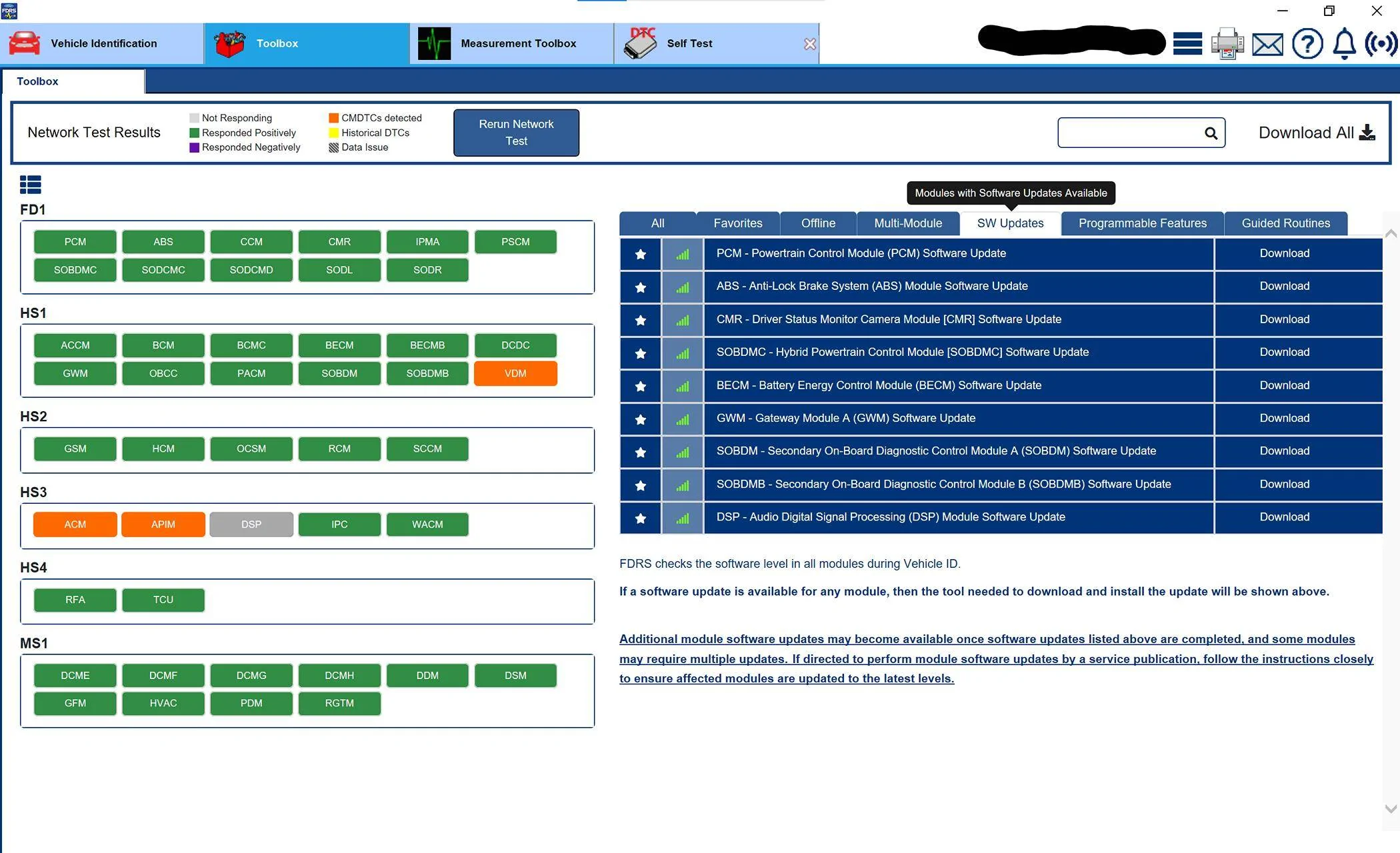Screen dimensions: 1400x853
Task: Download the PCM software update
Action: point(1298,254)
